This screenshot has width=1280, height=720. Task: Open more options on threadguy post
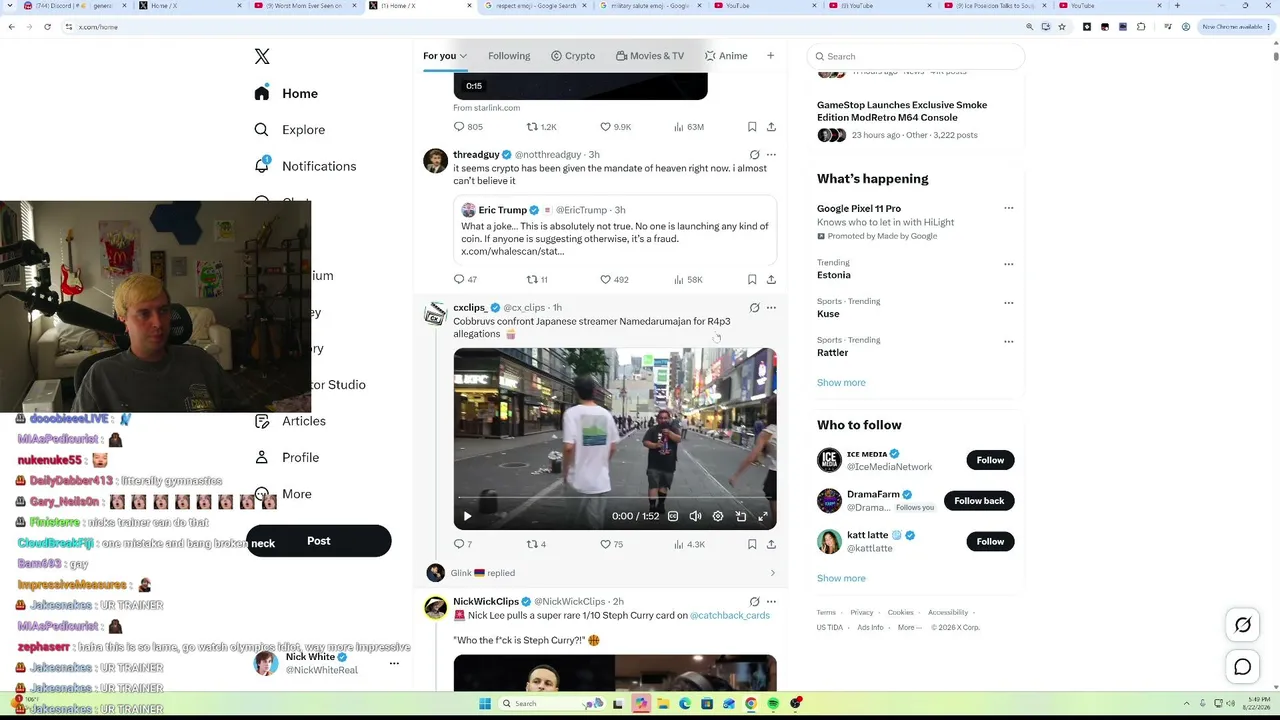pos(771,155)
